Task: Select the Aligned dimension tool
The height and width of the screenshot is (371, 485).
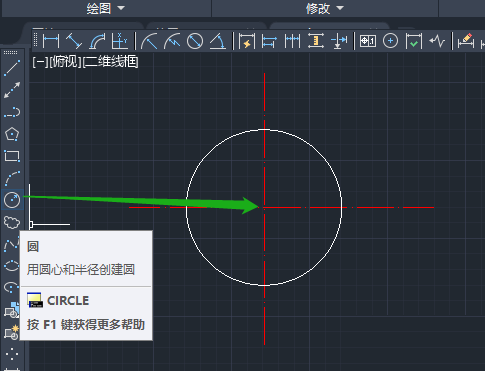Action: tap(74, 41)
